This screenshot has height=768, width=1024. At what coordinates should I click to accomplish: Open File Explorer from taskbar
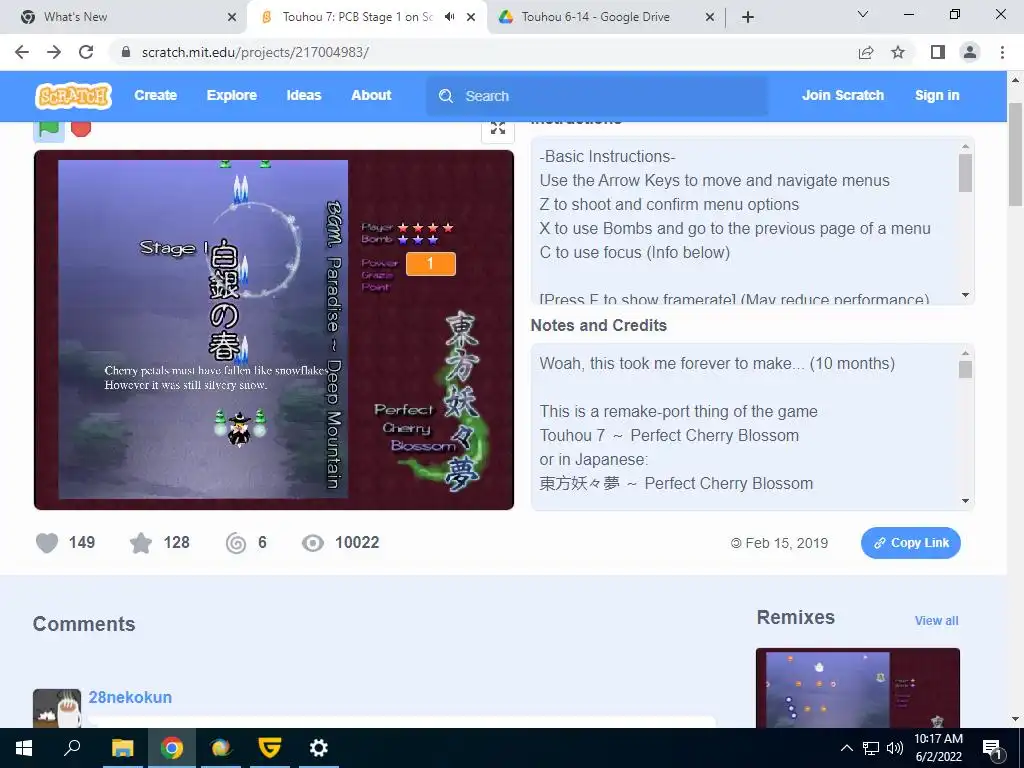tap(122, 748)
